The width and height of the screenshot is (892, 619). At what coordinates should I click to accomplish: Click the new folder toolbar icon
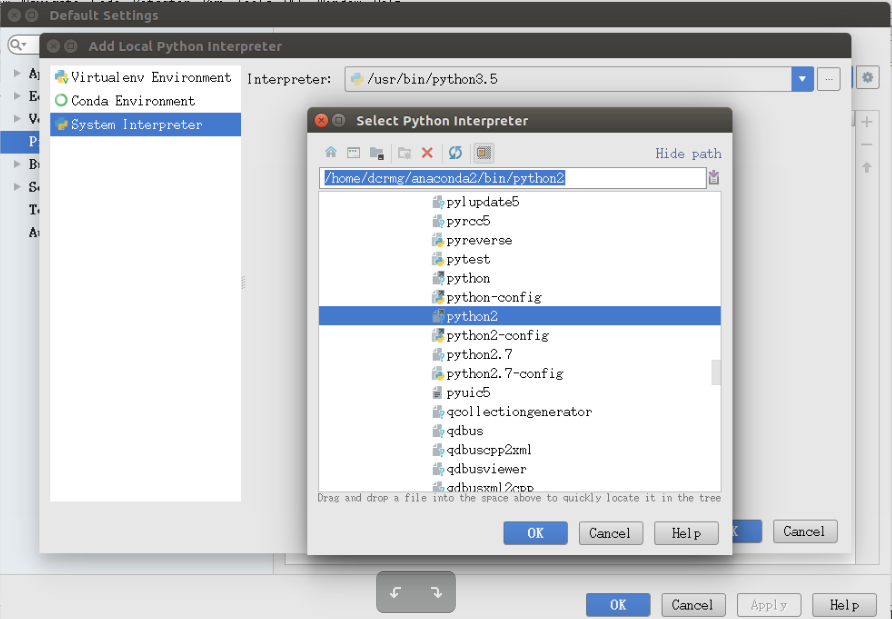[x=404, y=152]
